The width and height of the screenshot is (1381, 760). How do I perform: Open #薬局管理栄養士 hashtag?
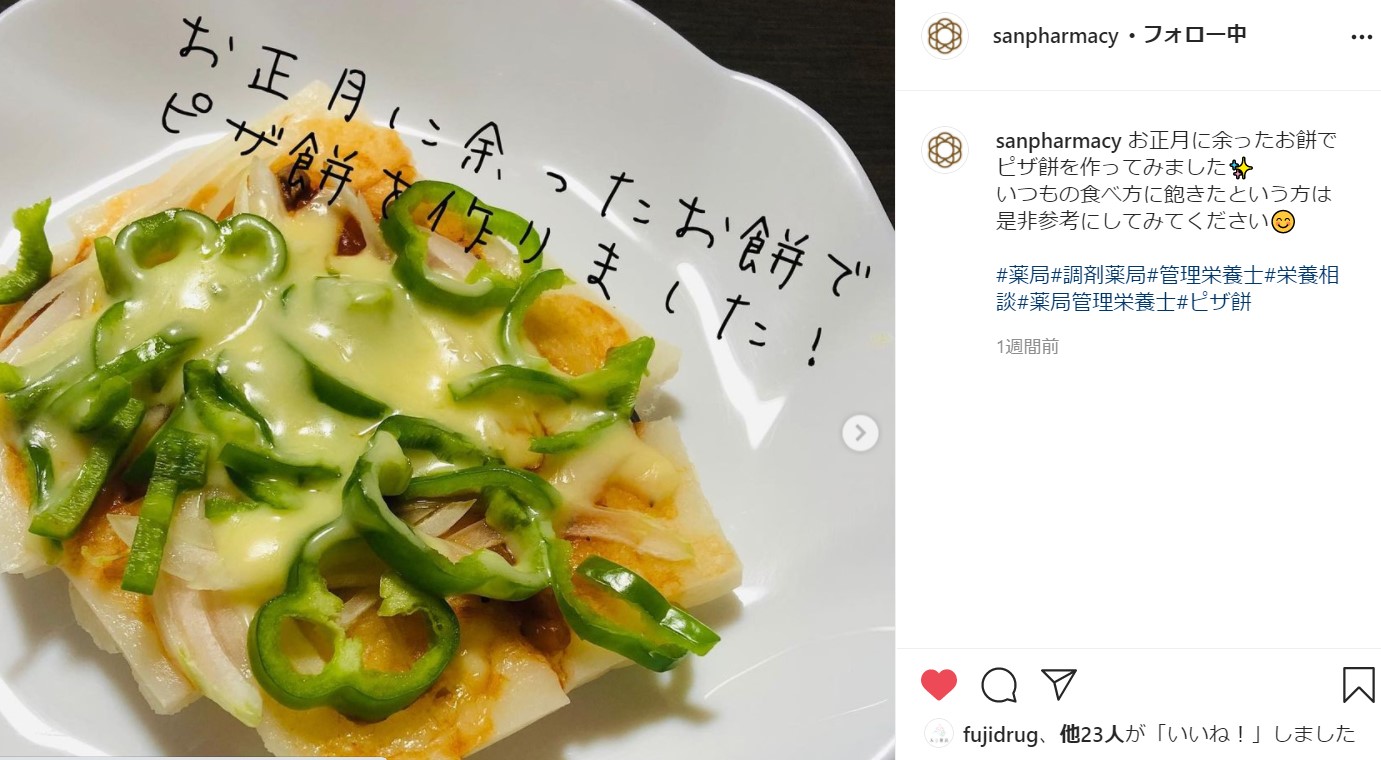tap(1097, 302)
